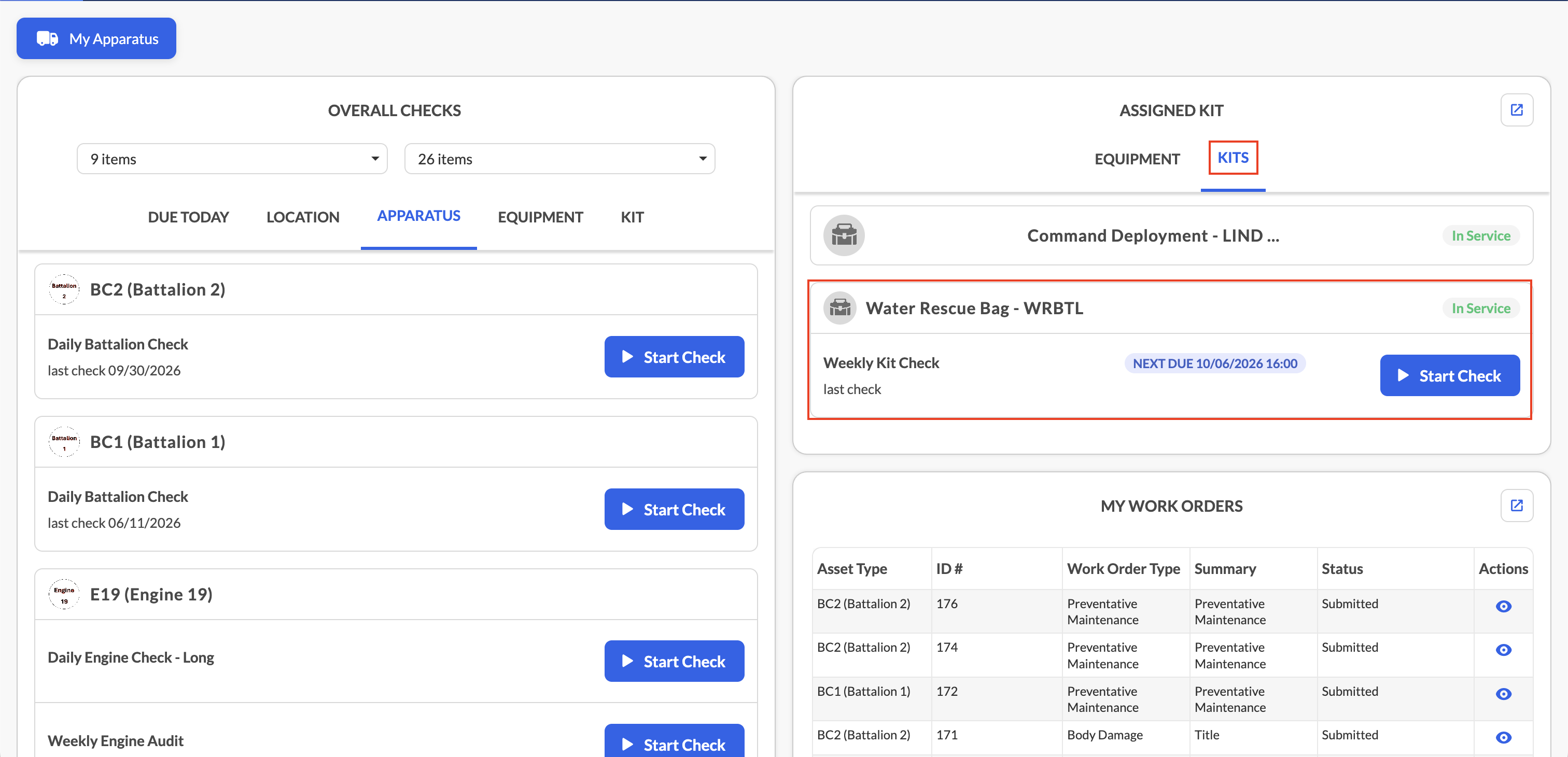The width and height of the screenshot is (1568, 757).
Task: View work order 171 eye icon
Action: 1503,737
